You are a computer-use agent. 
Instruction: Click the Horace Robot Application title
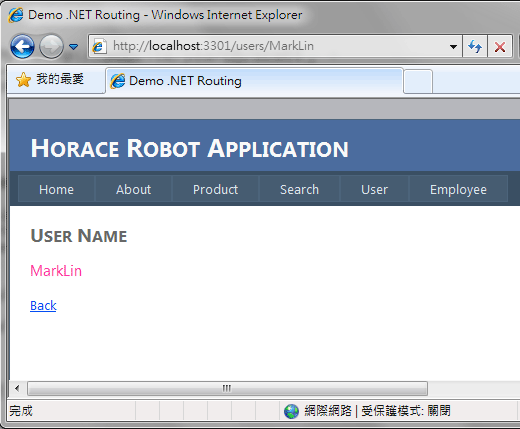pyautogui.click(x=190, y=148)
